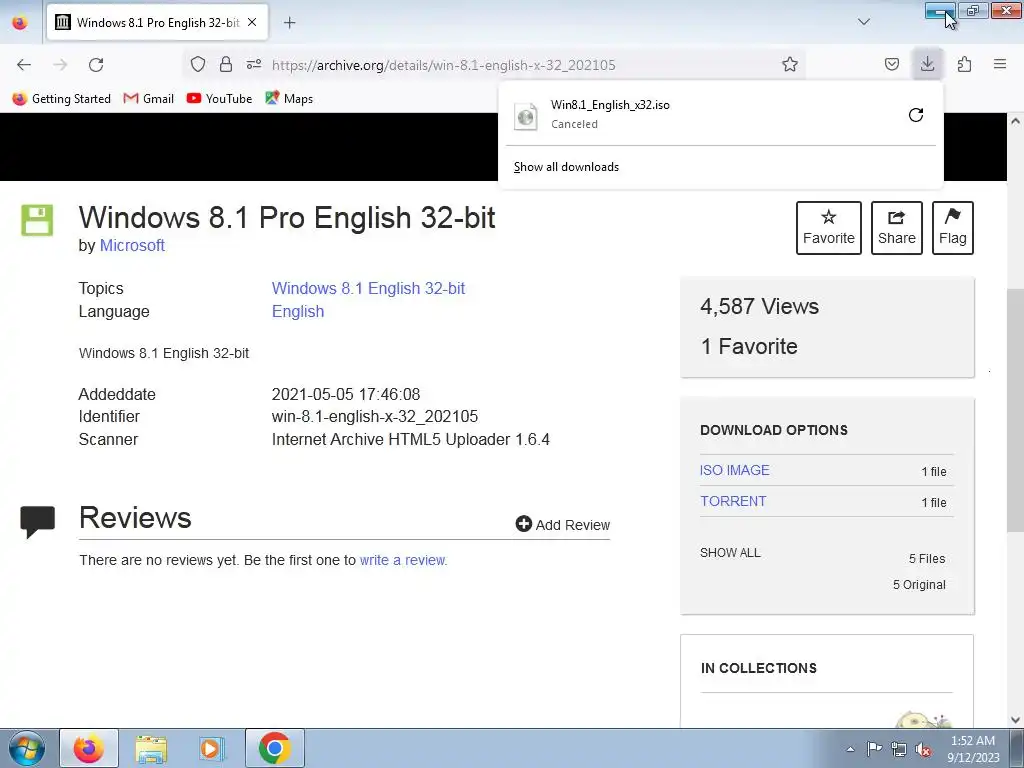Viewport: 1024px width, 768px height.
Task: Expand the list all tabs chevron
Action: click(863, 22)
